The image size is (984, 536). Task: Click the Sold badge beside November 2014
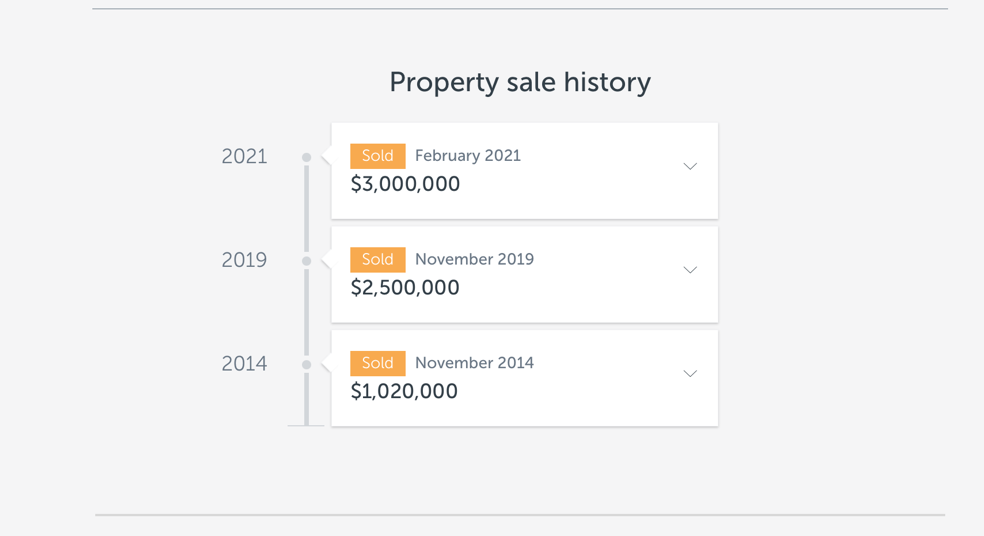[x=377, y=363]
